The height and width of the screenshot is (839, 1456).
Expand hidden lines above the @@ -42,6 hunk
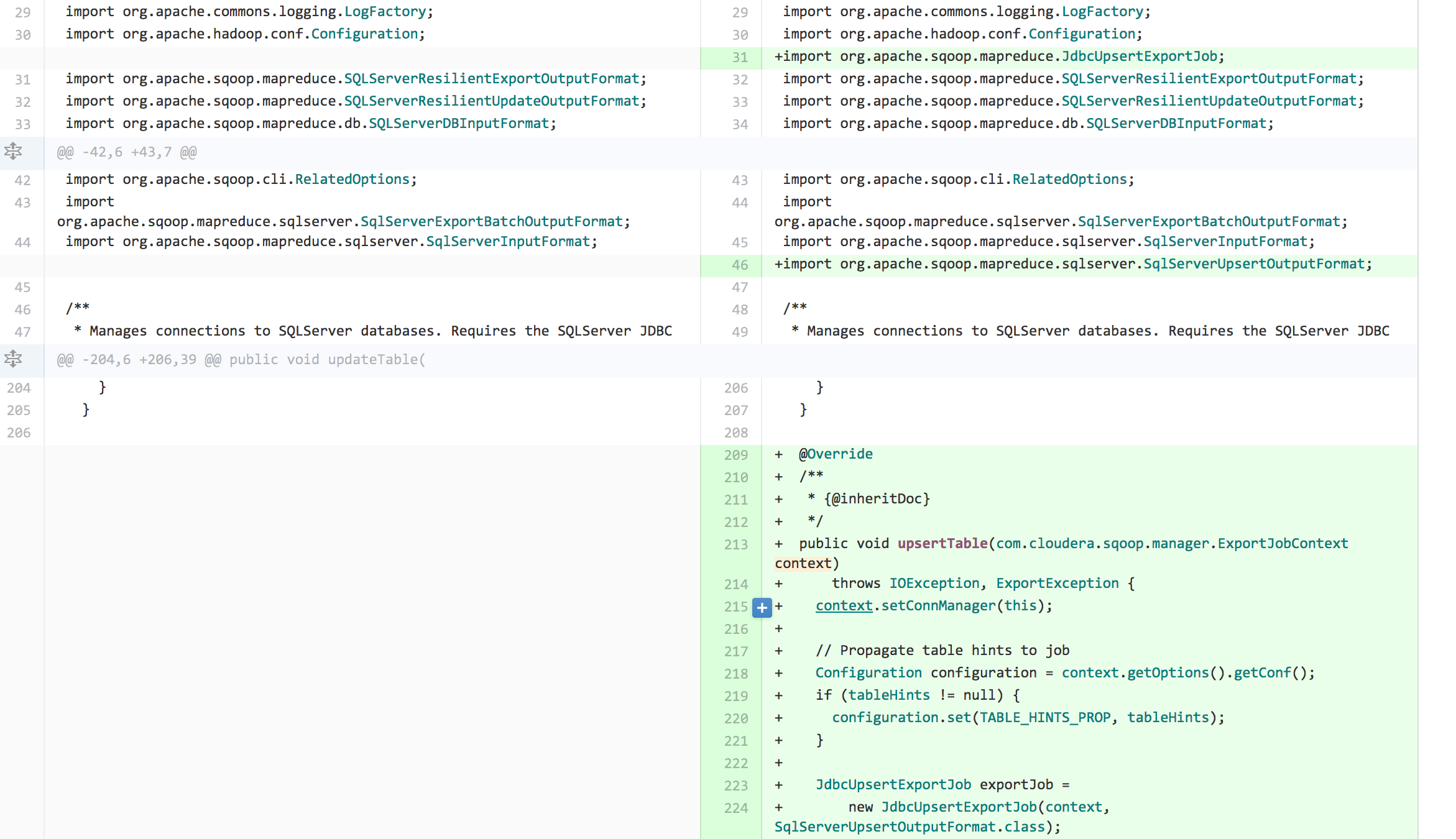tap(13, 152)
